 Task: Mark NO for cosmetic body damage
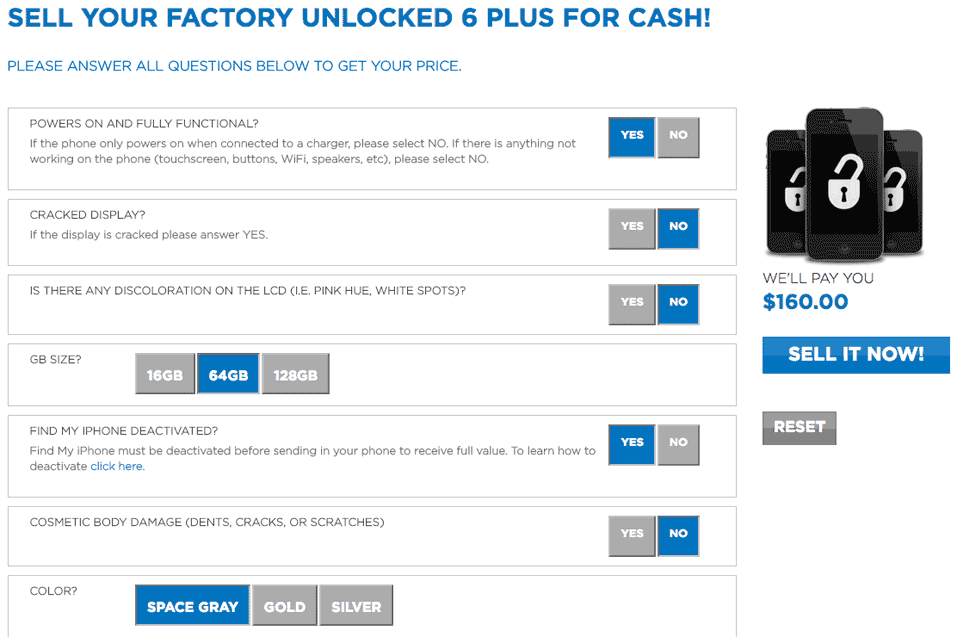678,536
